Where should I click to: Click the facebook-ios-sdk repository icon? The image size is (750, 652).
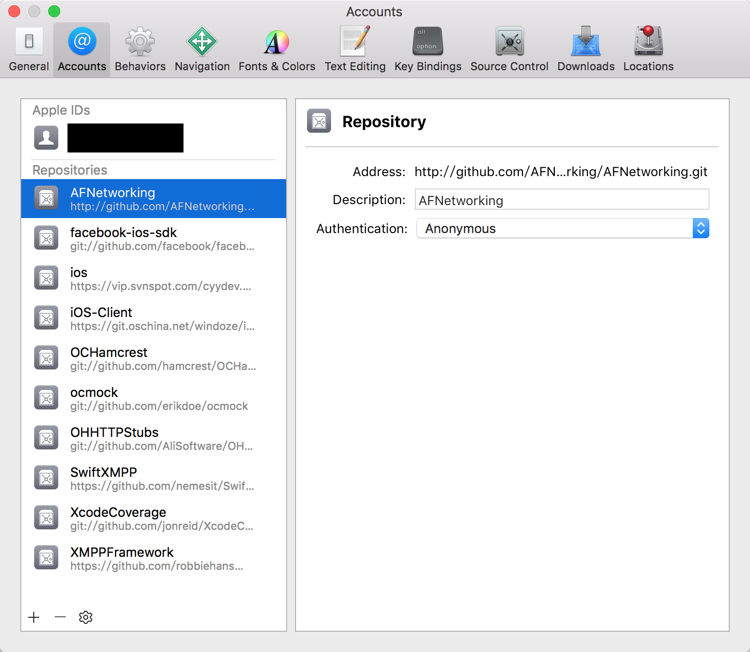point(46,238)
